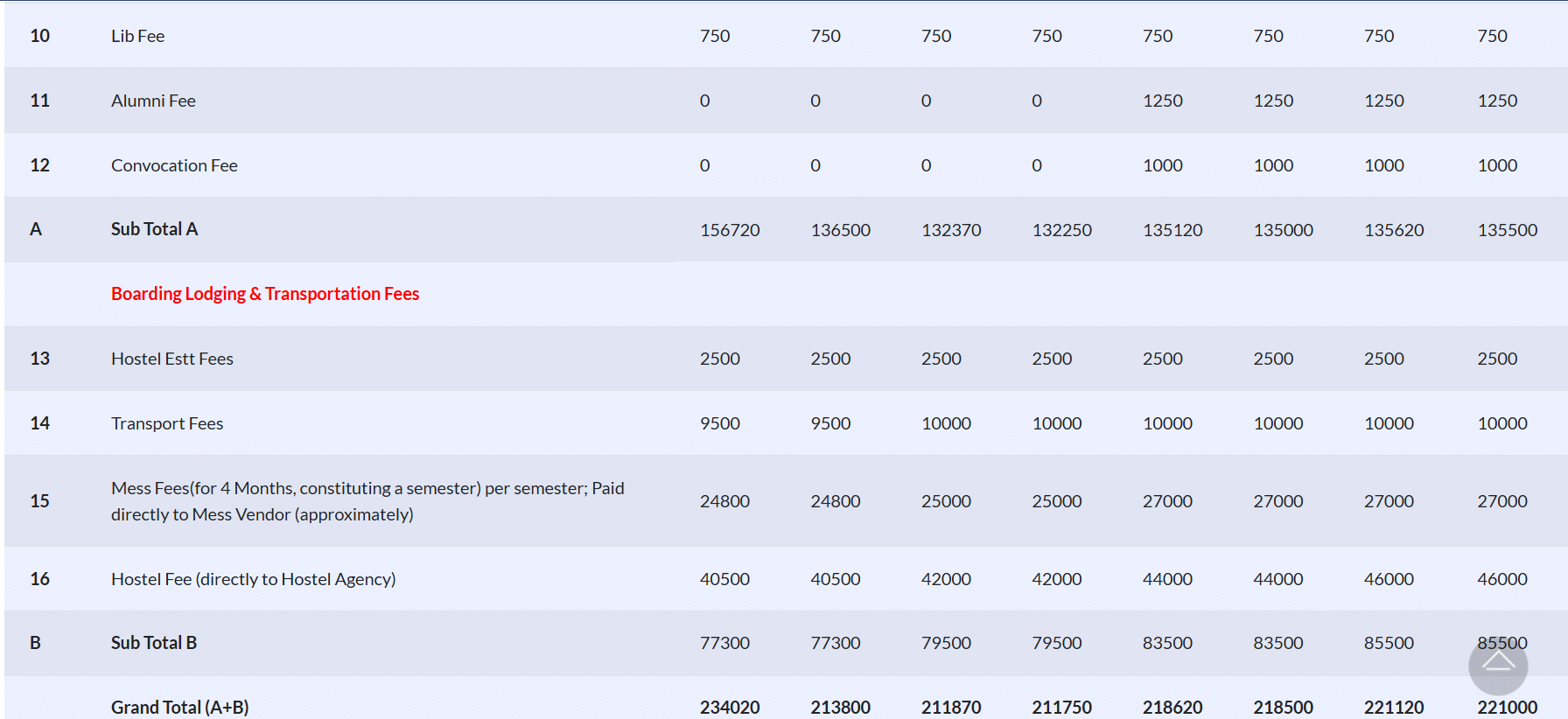Select Hostel Fee (directly to Hostel Agency) label

point(253,579)
